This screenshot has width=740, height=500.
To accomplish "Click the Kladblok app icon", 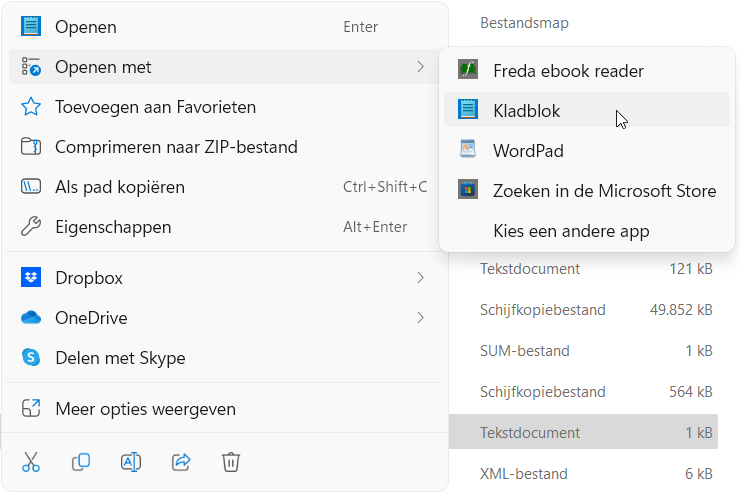I will (x=468, y=110).
